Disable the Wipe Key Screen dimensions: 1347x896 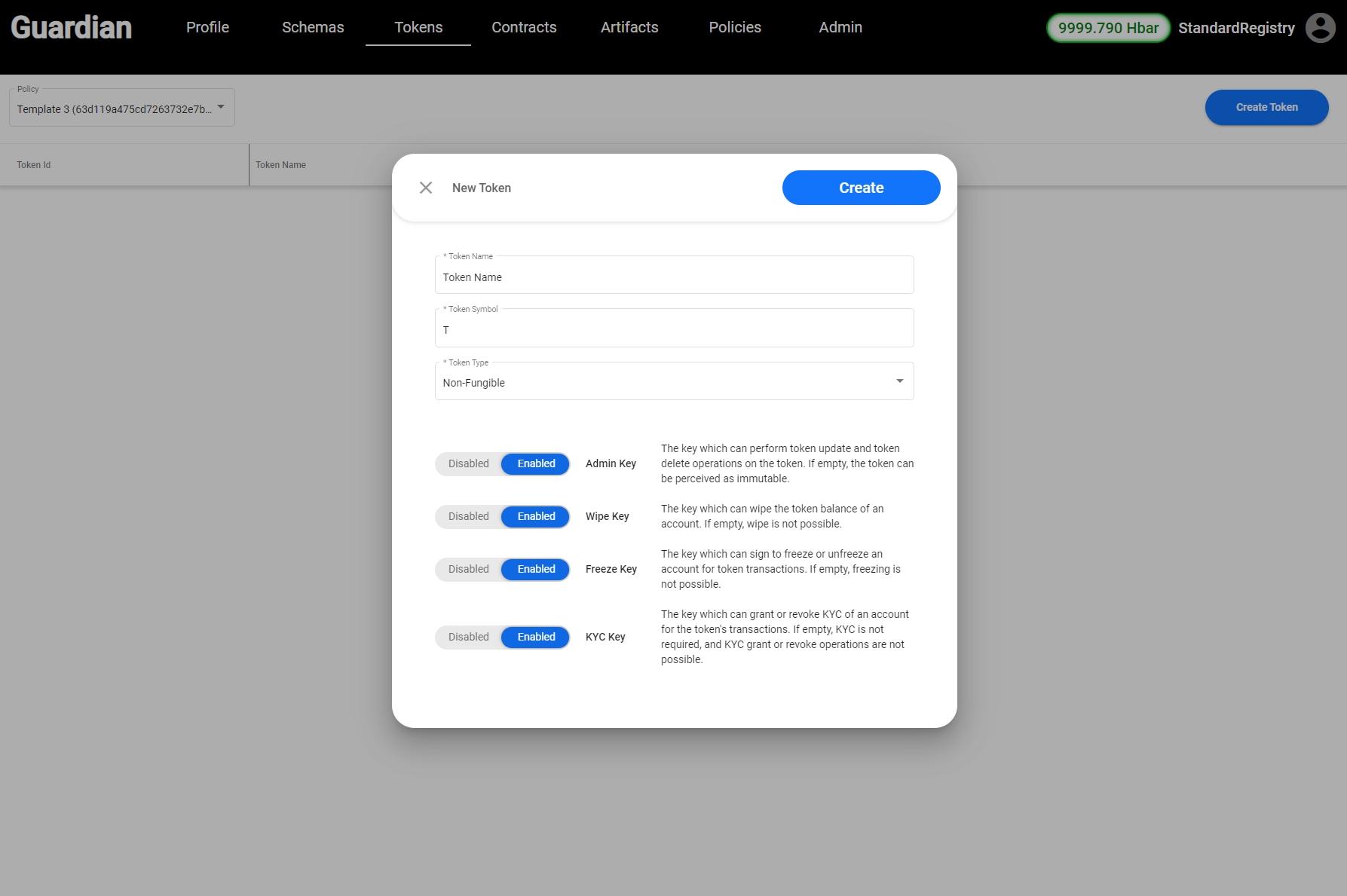tap(468, 516)
